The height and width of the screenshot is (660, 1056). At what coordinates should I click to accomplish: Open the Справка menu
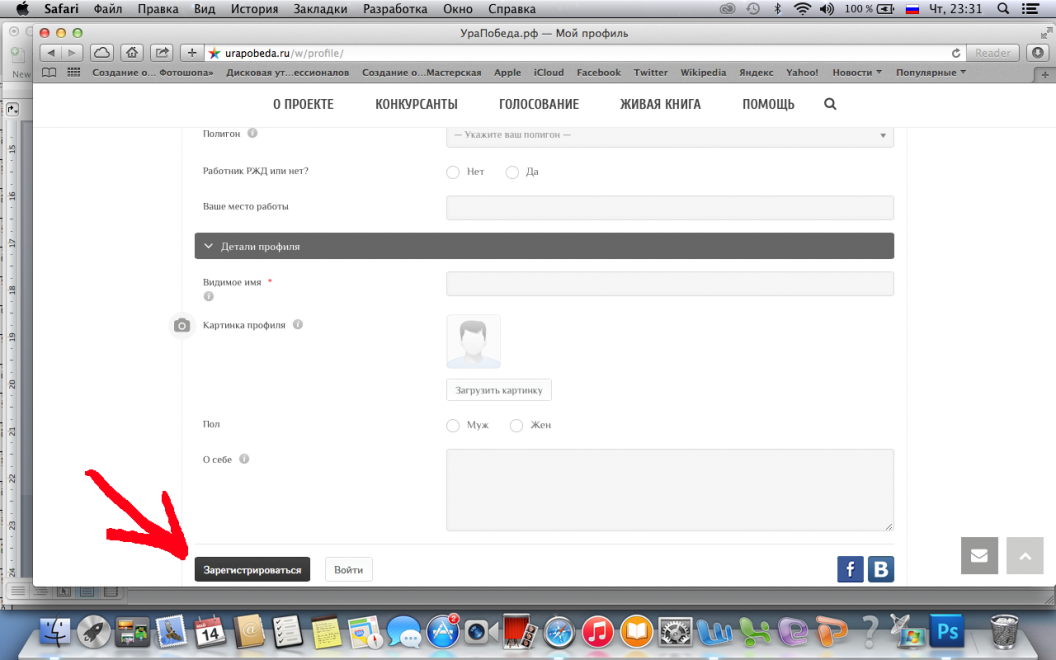pos(512,9)
